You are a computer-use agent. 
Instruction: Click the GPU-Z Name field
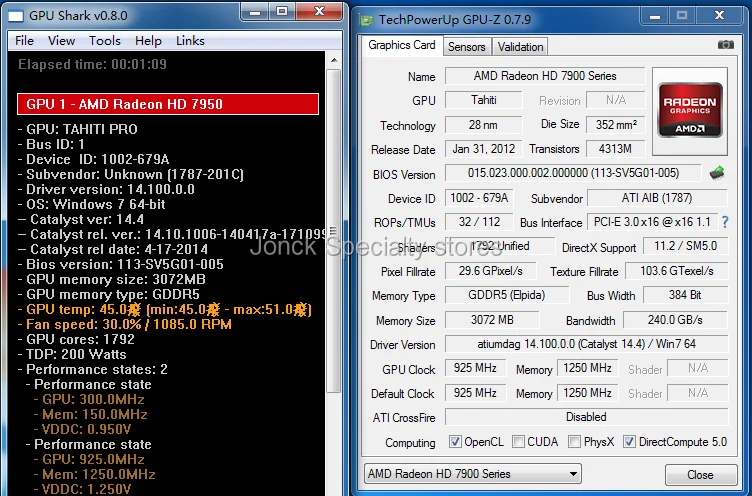[x=545, y=76]
